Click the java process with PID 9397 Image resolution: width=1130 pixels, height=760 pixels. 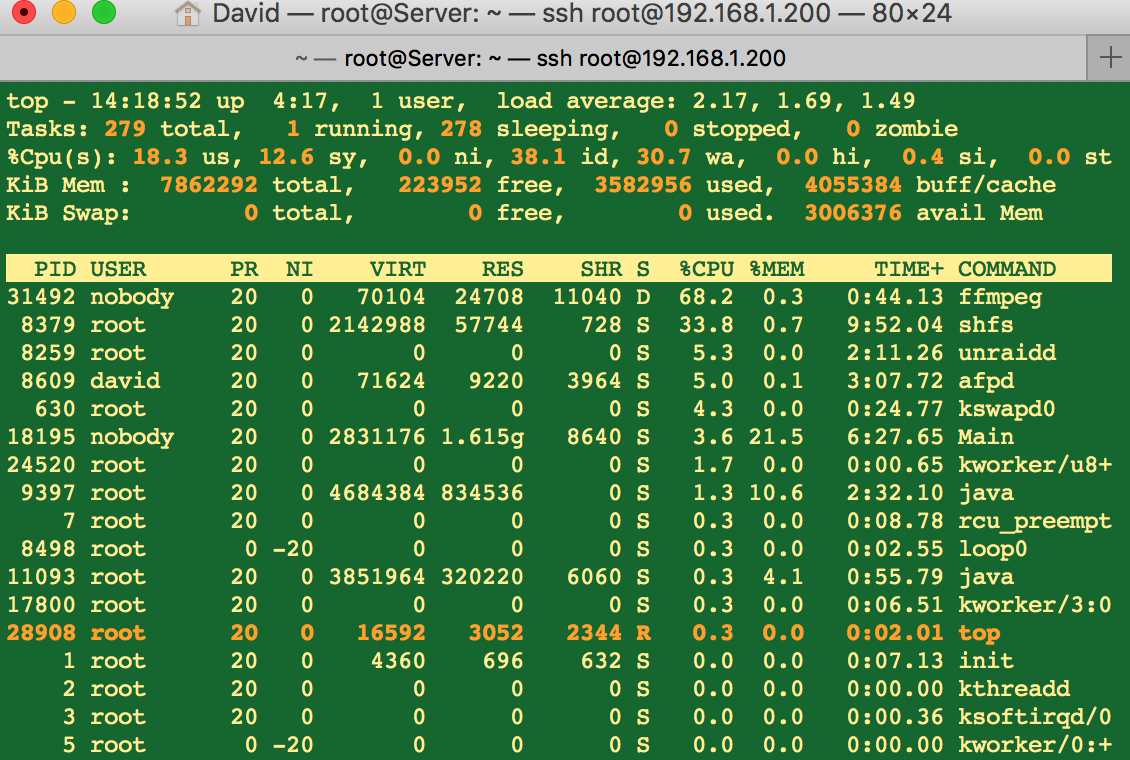[985, 493]
